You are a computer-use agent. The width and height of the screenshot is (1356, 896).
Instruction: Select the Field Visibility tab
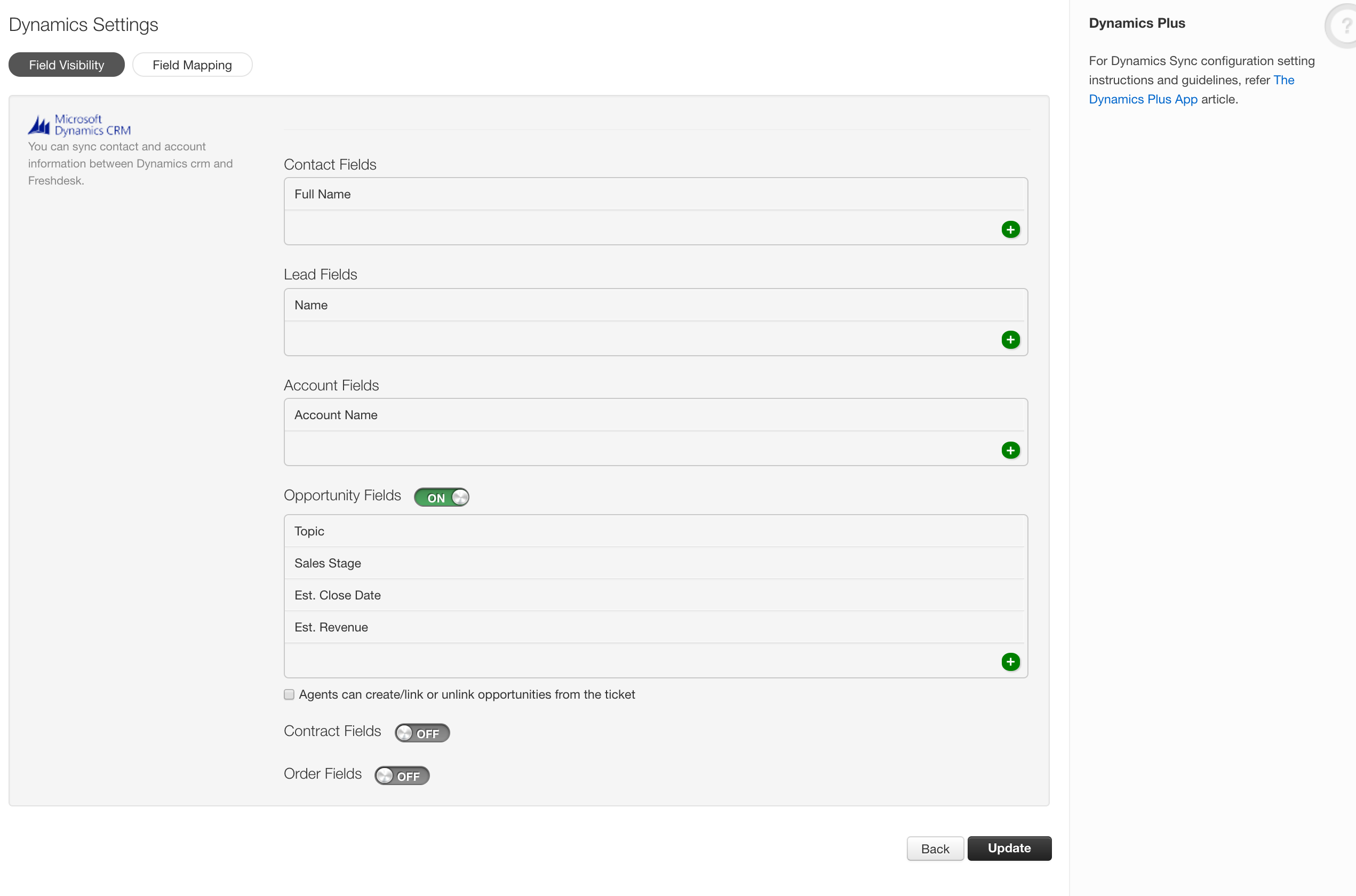[66, 65]
